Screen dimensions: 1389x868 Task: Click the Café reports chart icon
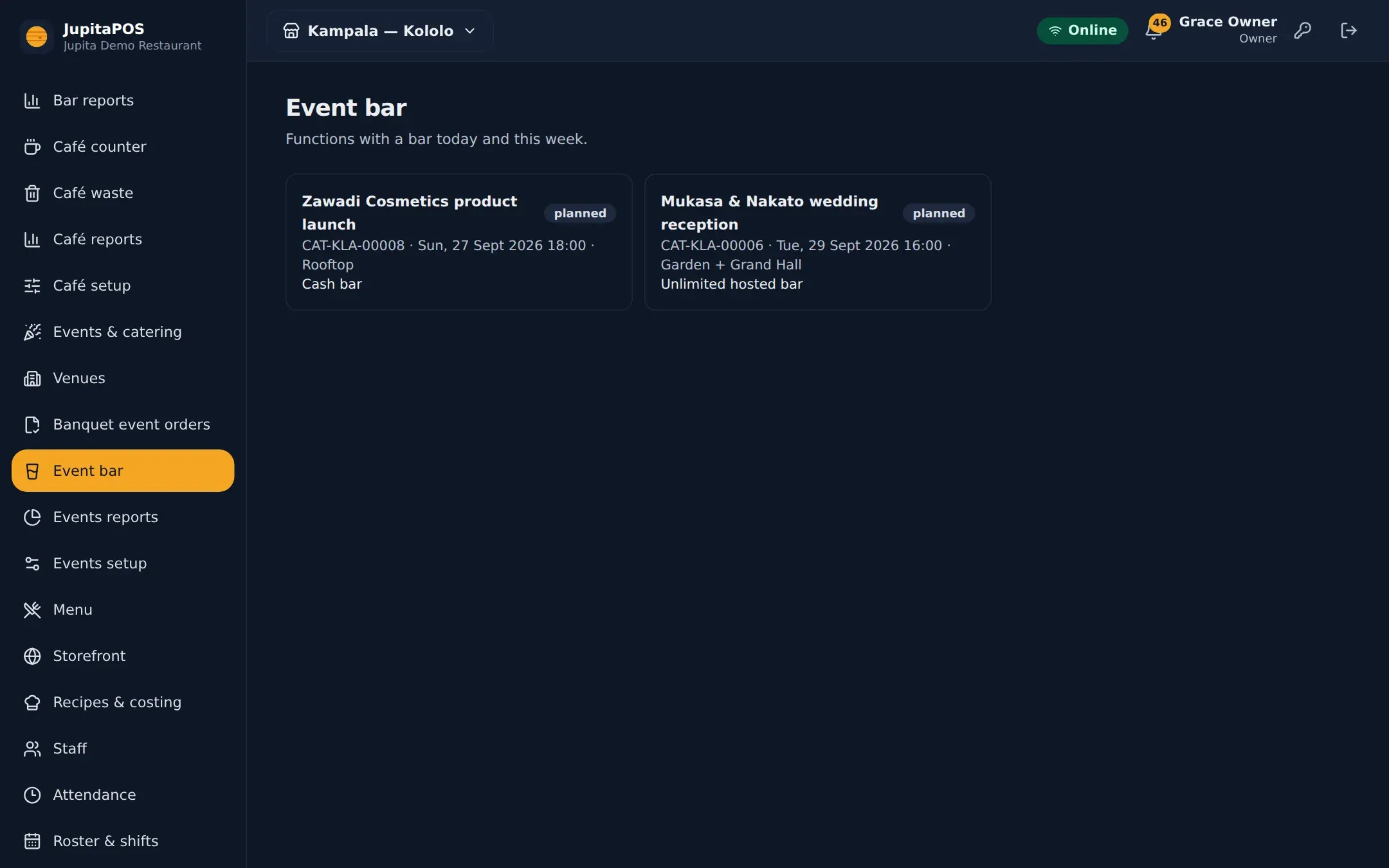32,240
